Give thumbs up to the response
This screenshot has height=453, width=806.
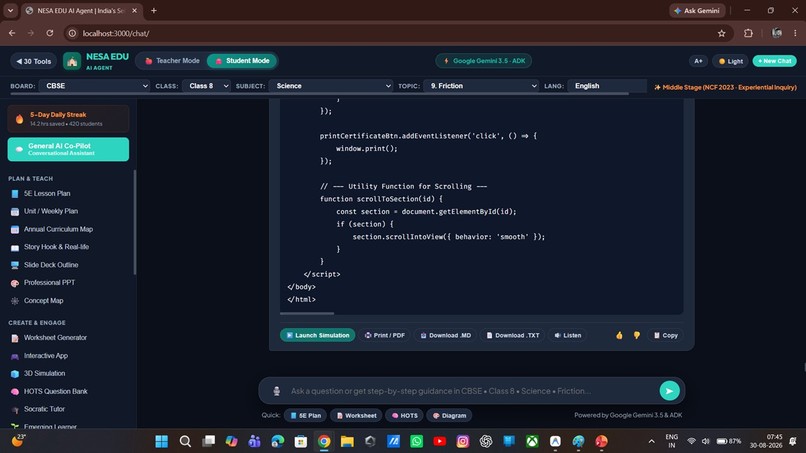[619, 335]
